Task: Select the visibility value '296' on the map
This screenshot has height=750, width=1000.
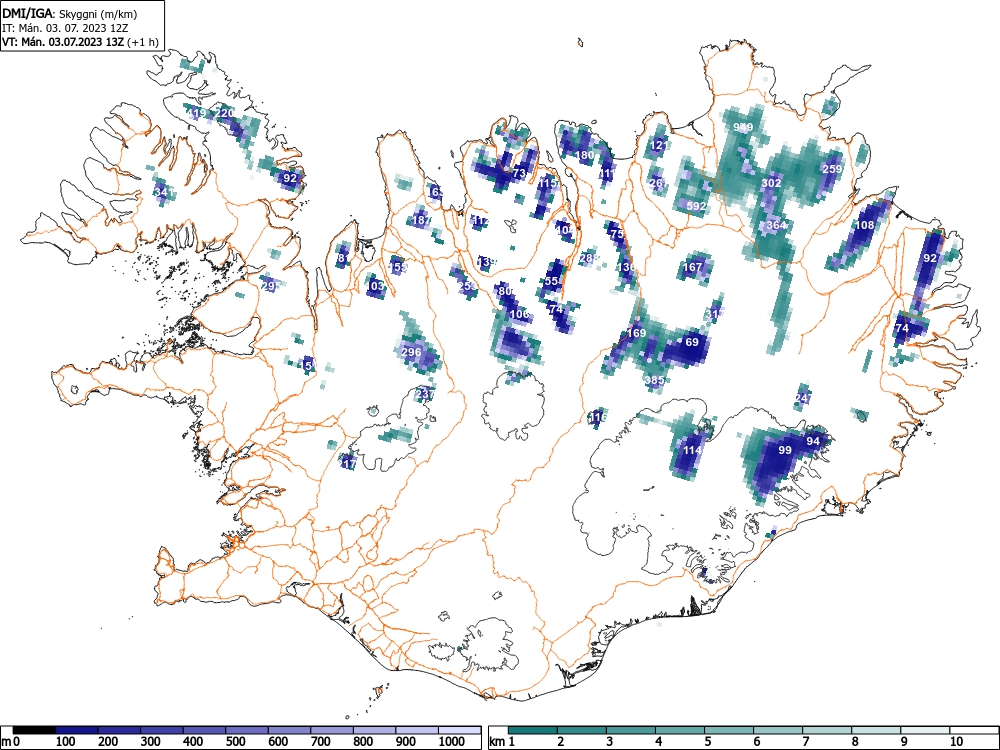Action: click(x=411, y=352)
